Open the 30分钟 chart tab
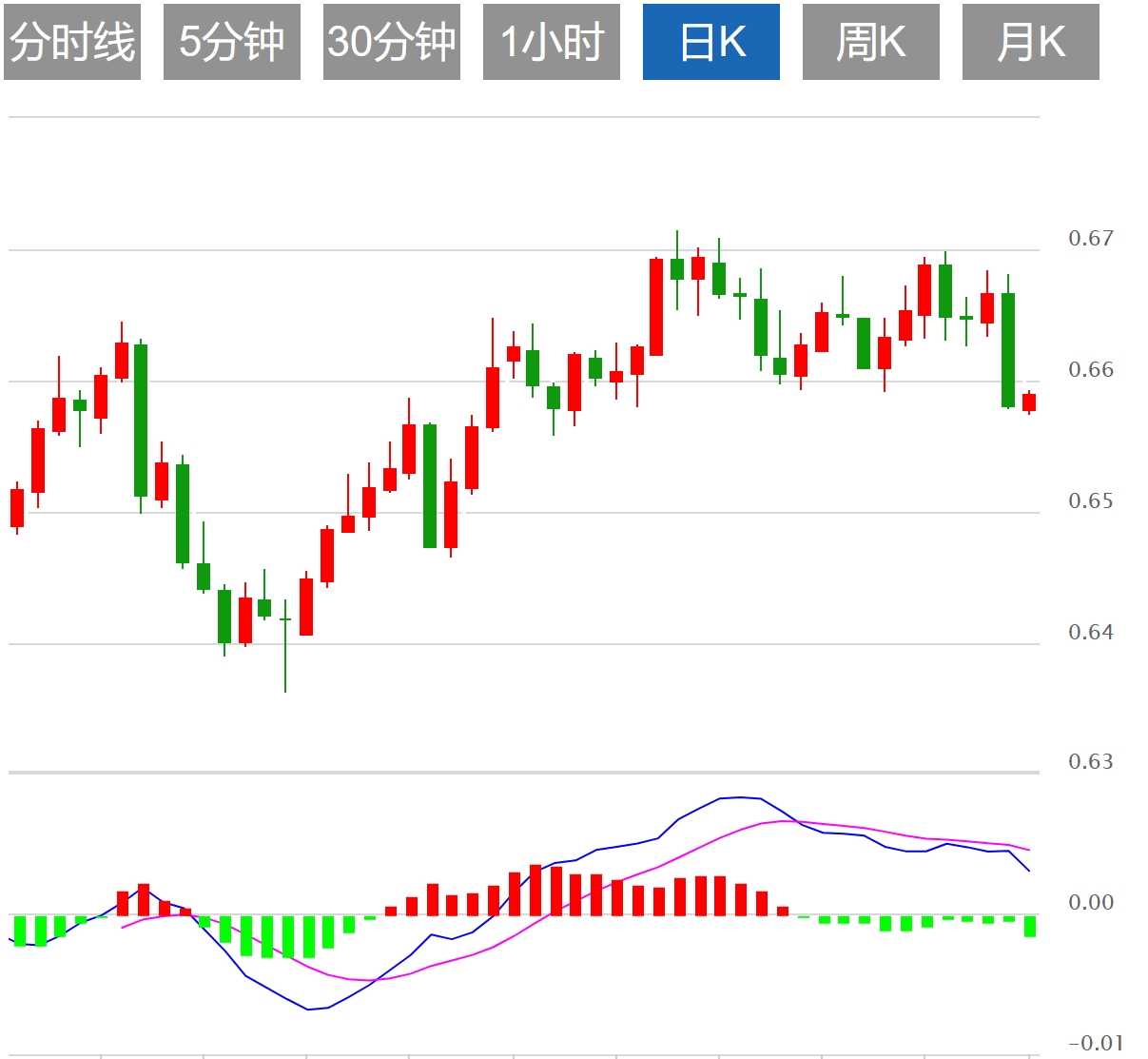1148x1059 pixels. (x=392, y=42)
